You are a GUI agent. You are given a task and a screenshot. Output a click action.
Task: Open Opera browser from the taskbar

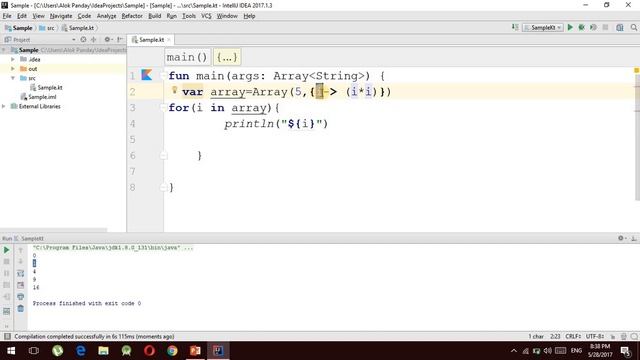tap(149, 351)
